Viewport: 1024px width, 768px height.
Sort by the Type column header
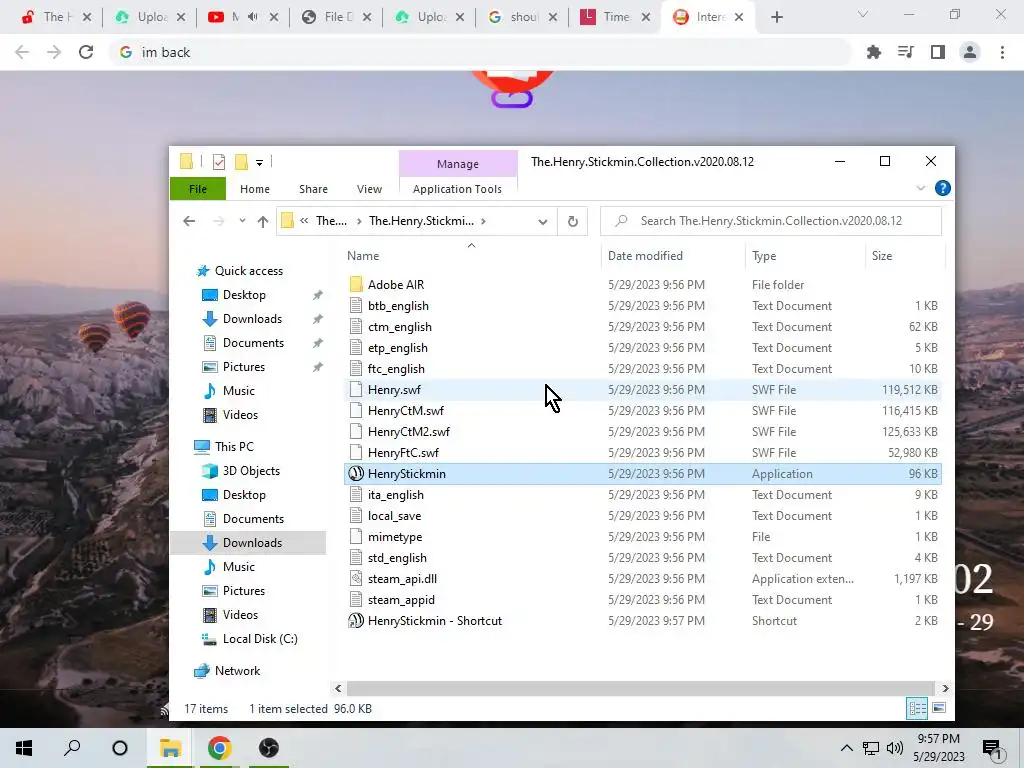(x=805, y=255)
